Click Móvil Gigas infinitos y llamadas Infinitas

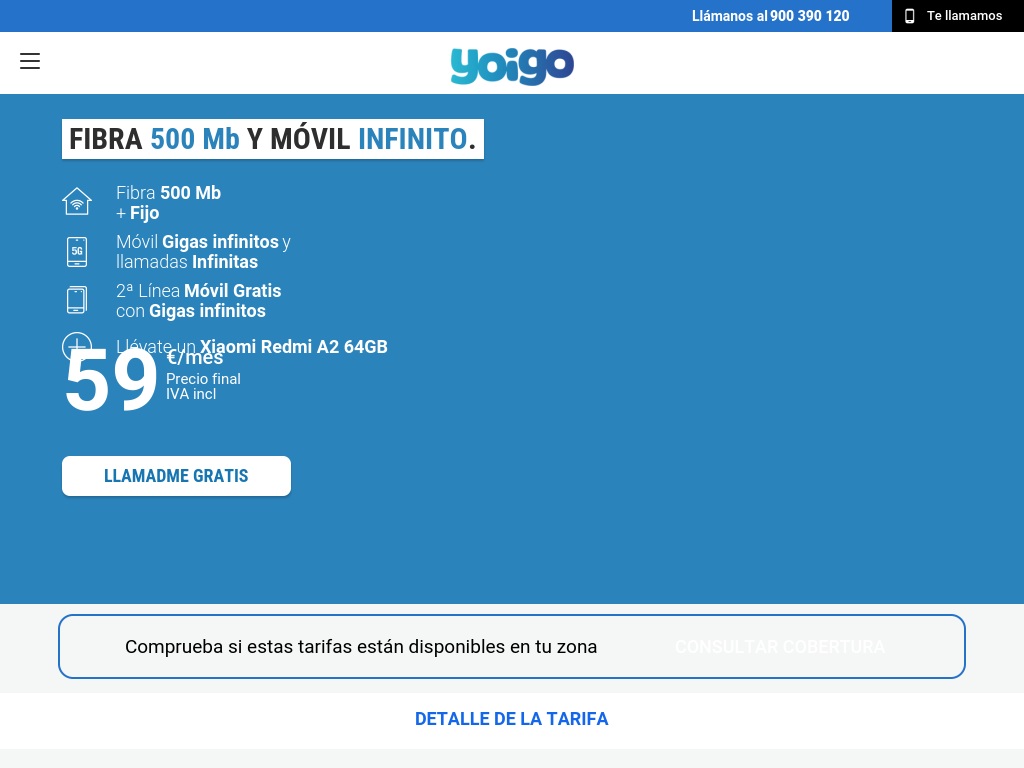[x=203, y=252]
